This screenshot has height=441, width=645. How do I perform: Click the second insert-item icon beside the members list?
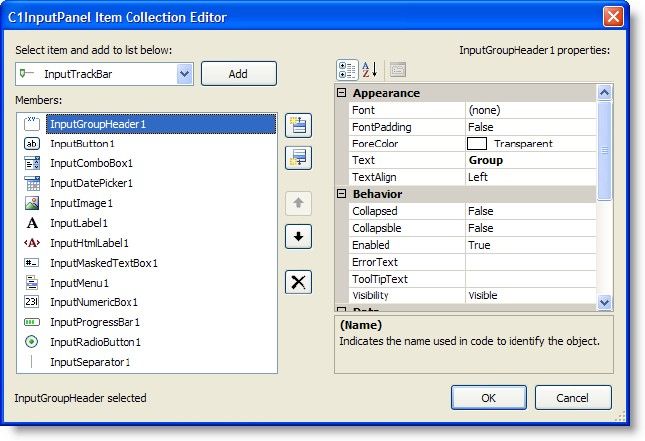click(298, 158)
